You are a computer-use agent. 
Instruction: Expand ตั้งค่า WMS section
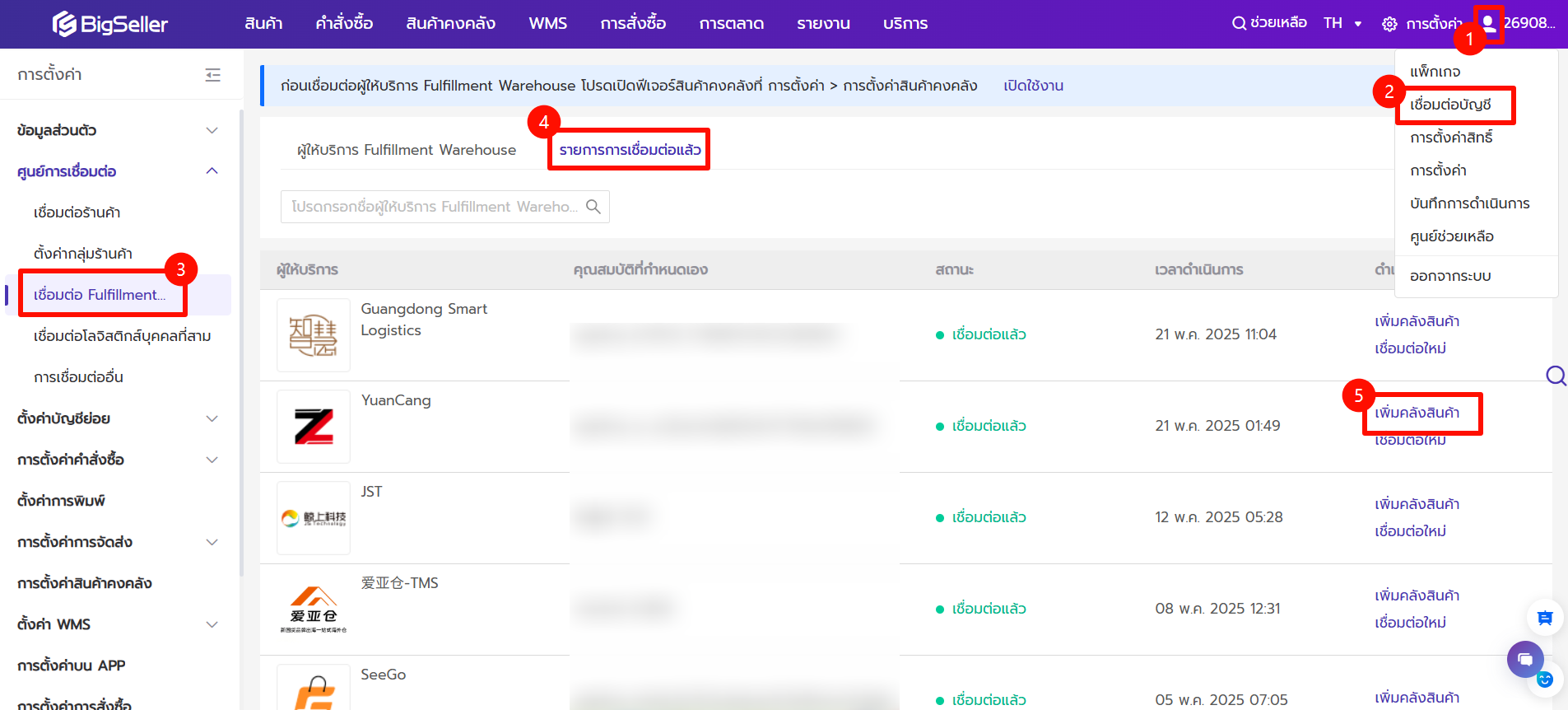[212, 624]
